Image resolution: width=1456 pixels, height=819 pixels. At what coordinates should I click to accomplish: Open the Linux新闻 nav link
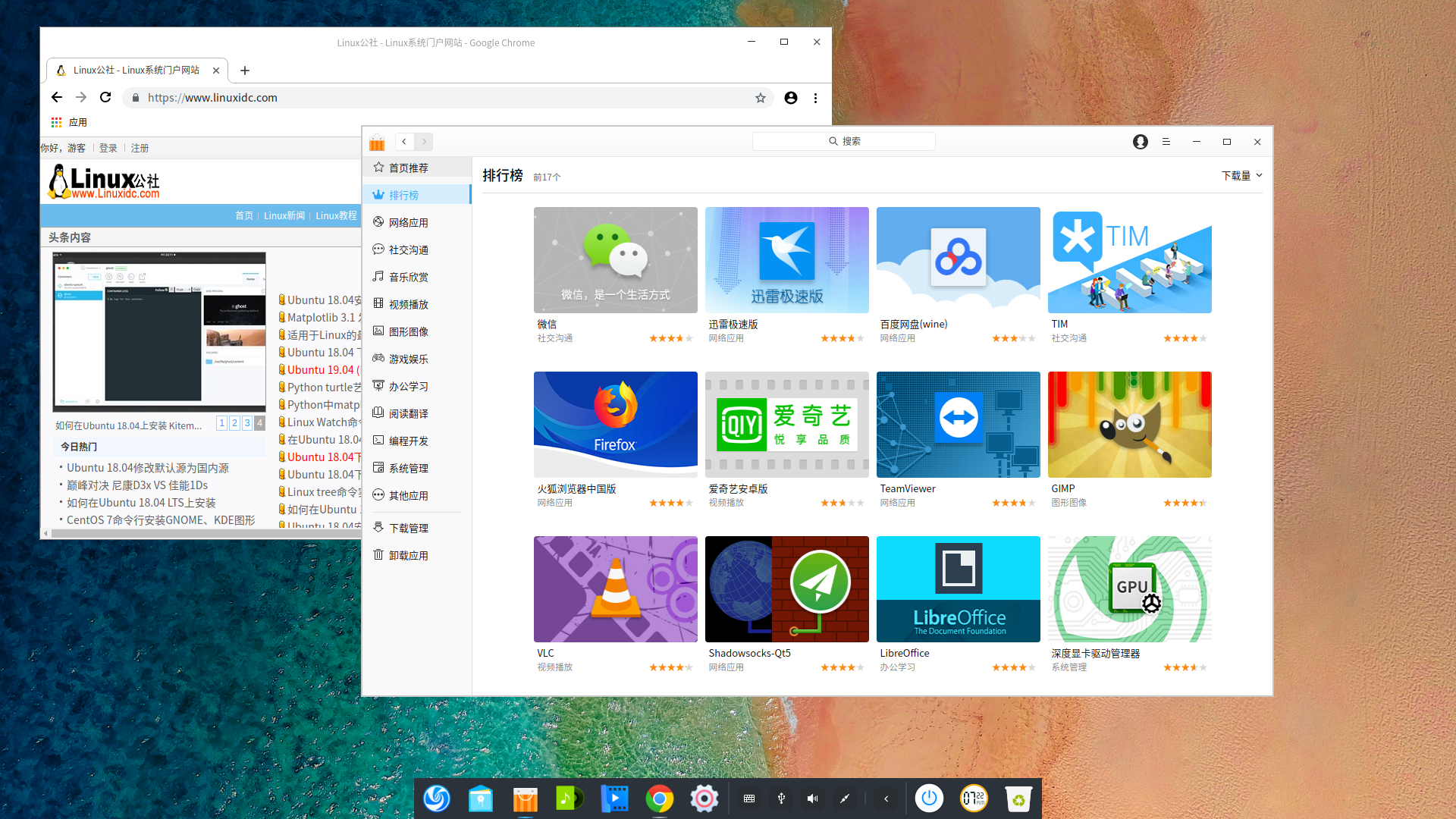pyautogui.click(x=284, y=215)
